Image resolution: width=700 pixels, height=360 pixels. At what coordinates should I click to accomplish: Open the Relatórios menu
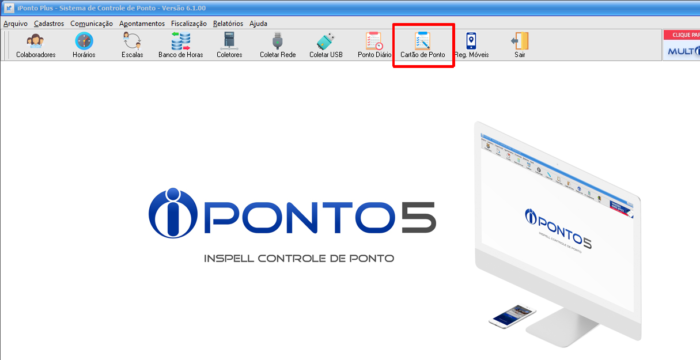coord(228,24)
